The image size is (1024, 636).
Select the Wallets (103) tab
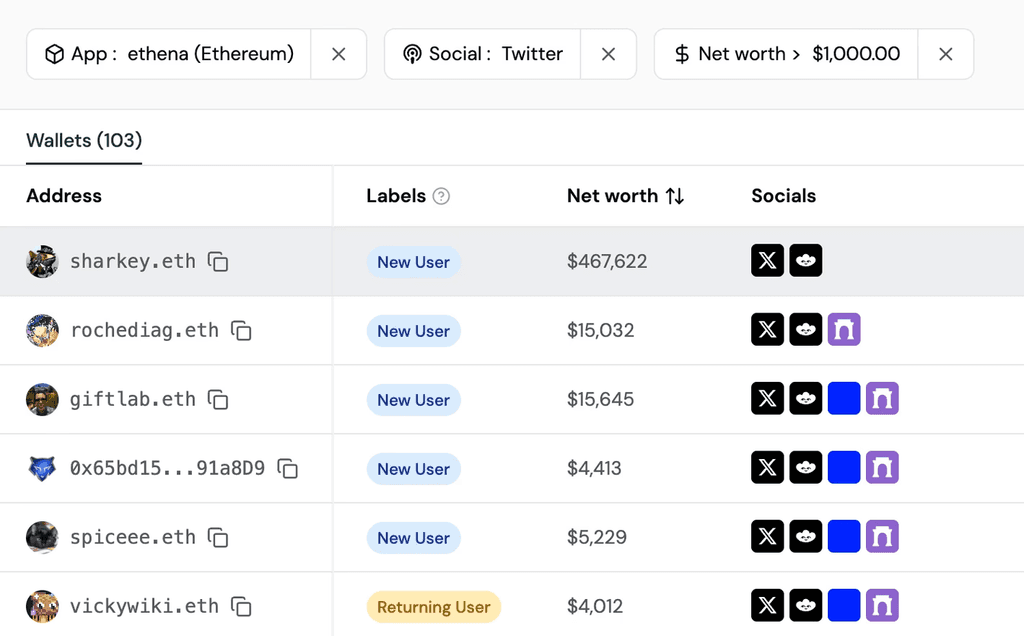pos(84,141)
